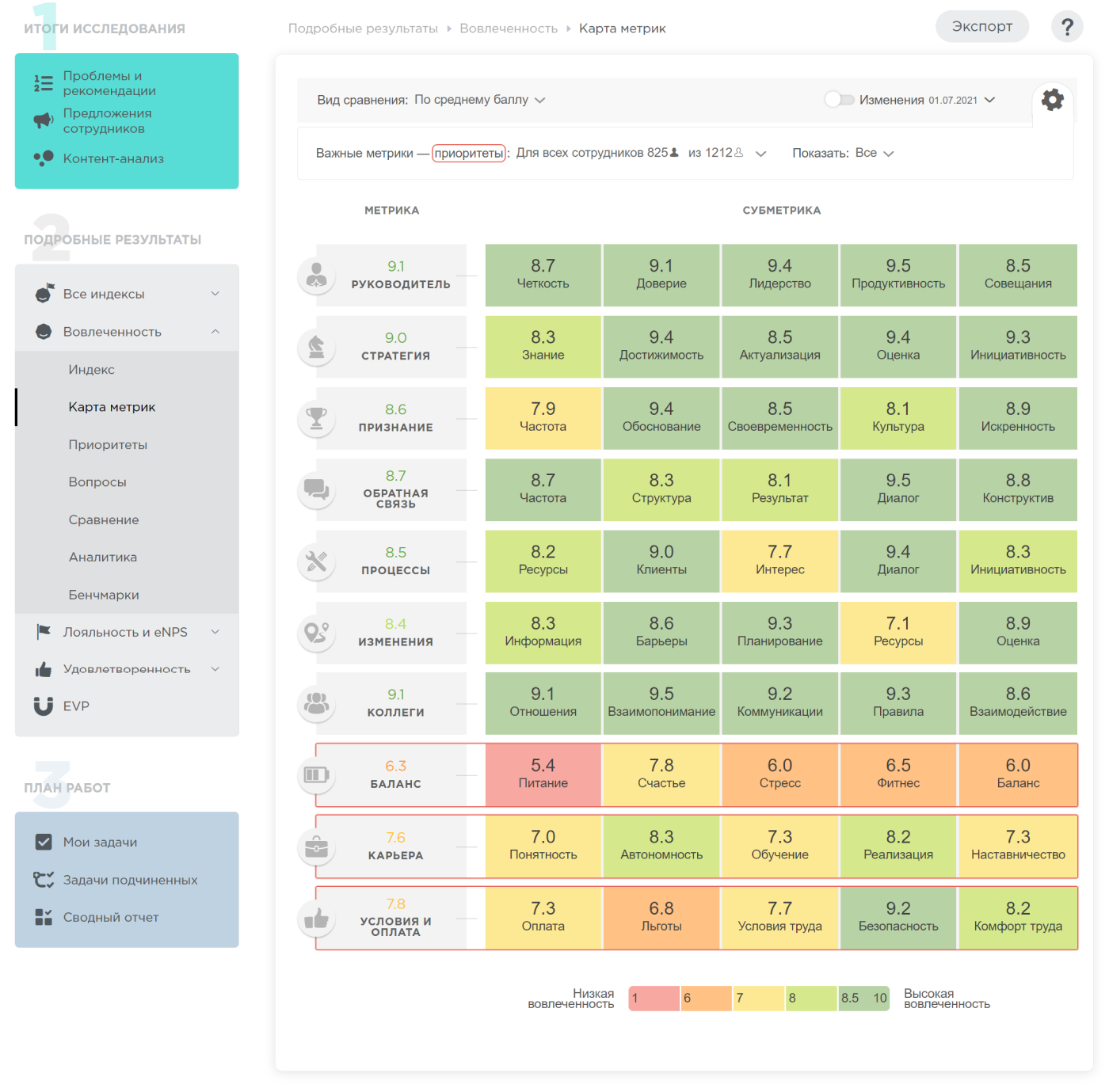The width and height of the screenshot is (1109, 1092).
Task: Click the Руководитель metric person icon
Action: pyautogui.click(x=317, y=276)
